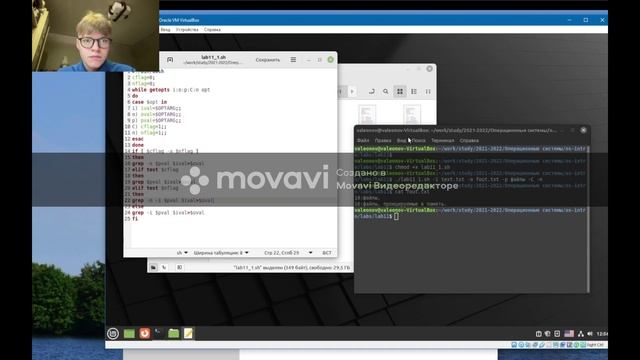Toggle the ВСТ insert mode indicator
The image size is (640, 360).
coord(327,253)
